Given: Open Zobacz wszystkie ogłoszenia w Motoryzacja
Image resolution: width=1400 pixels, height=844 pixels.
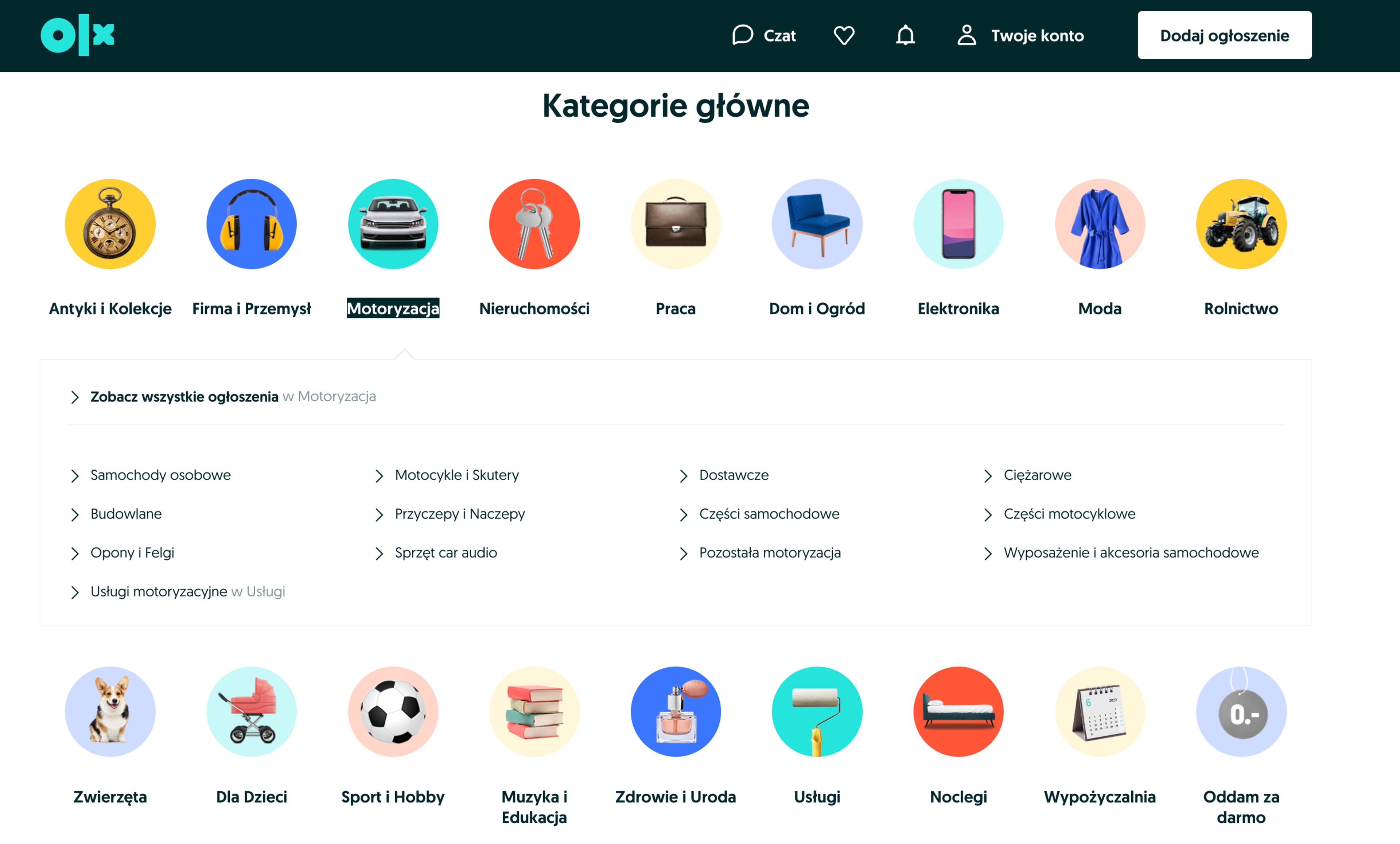Looking at the screenshot, I should point(233,396).
